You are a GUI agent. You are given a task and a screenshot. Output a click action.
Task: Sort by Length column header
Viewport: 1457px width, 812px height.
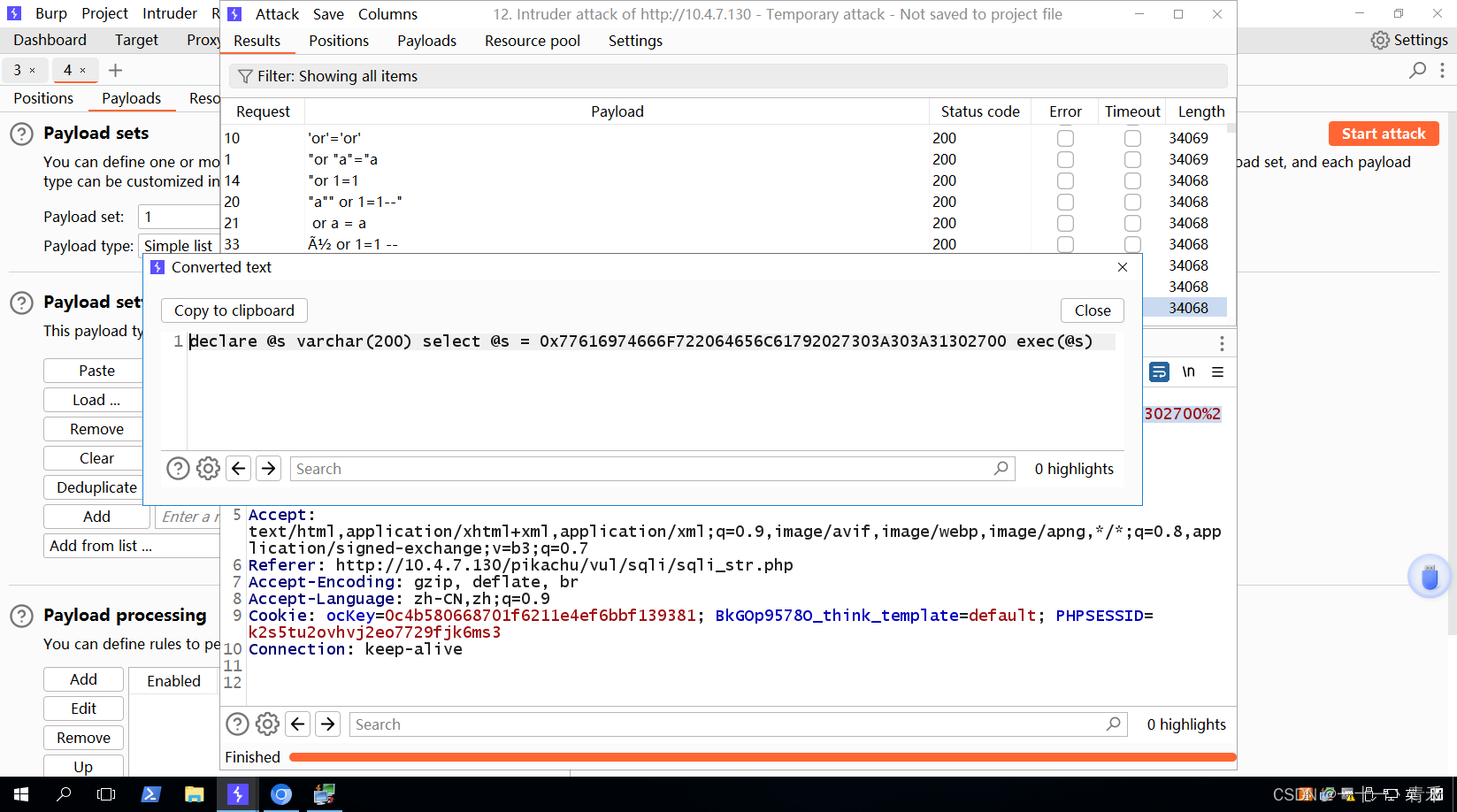tap(1201, 111)
